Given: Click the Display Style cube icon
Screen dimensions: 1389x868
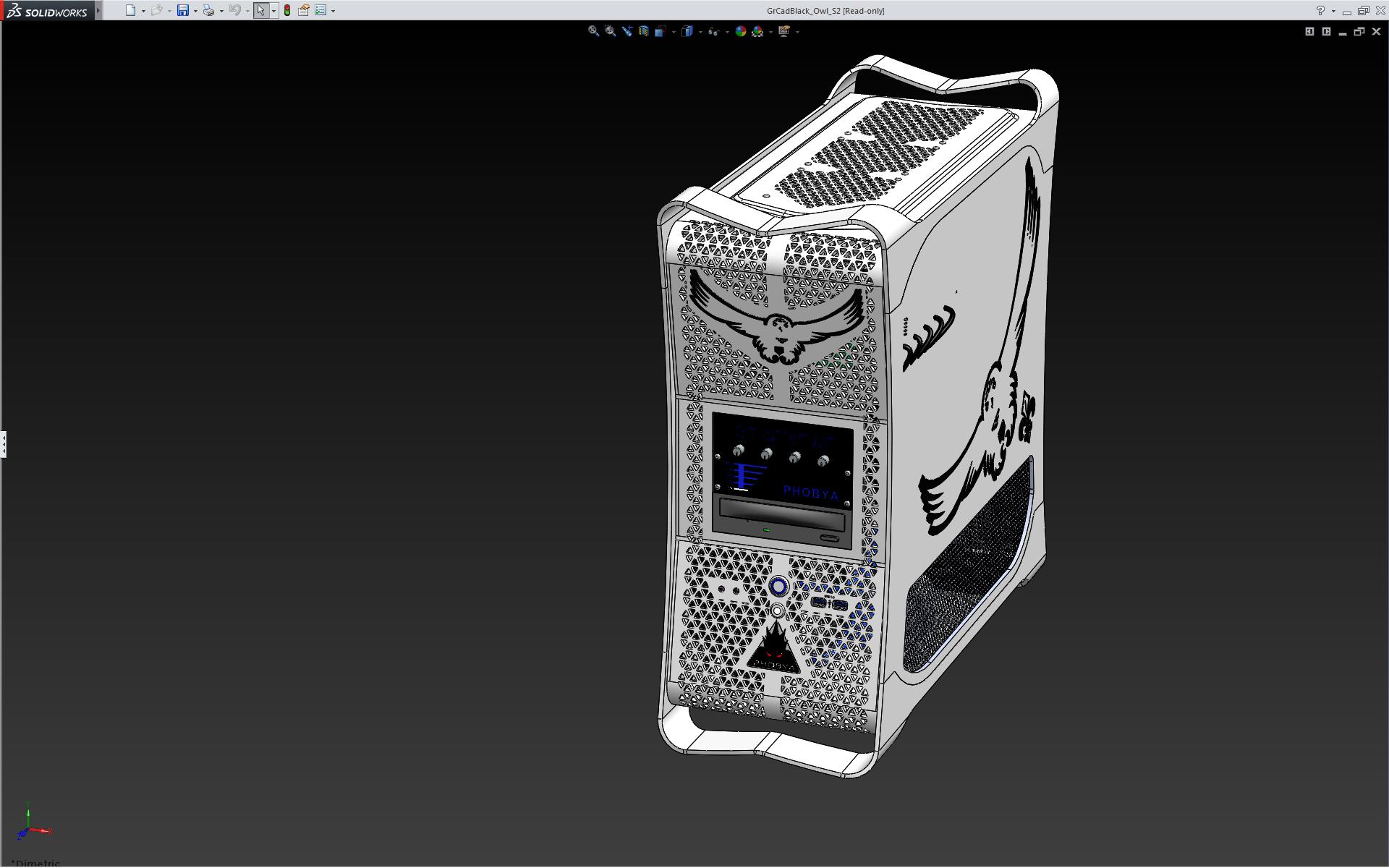Looking at the screenshot, I should point(687,31).
